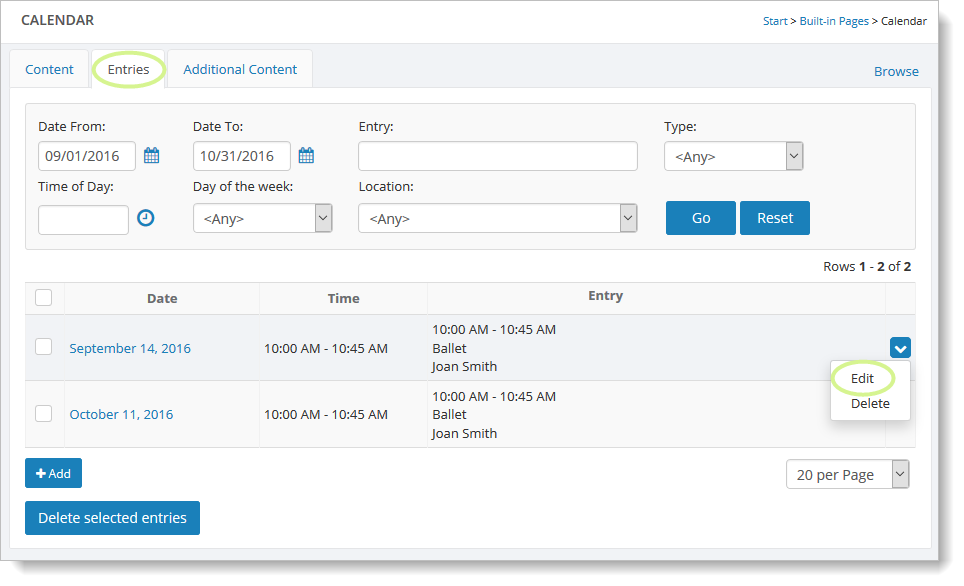Open the September 14 row action arrow

900,348
